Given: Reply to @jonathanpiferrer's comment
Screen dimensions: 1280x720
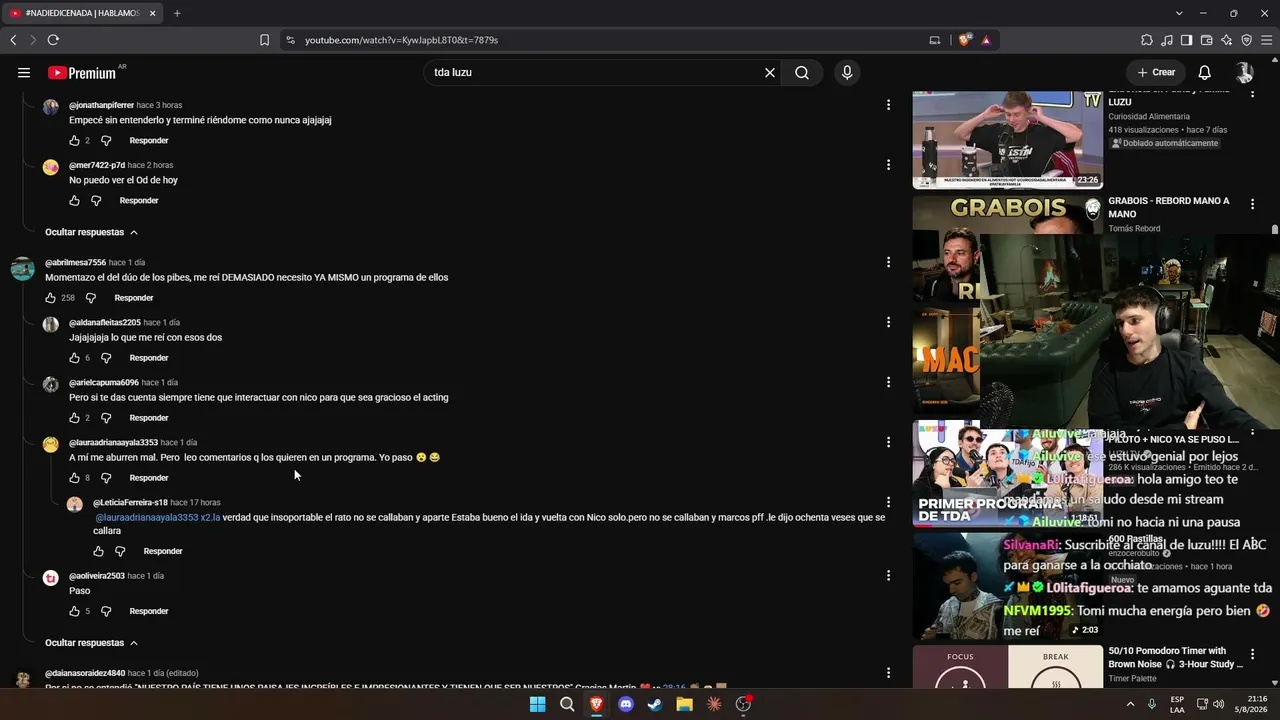Looking at the screenshot, I should click(x=149, y=141).
